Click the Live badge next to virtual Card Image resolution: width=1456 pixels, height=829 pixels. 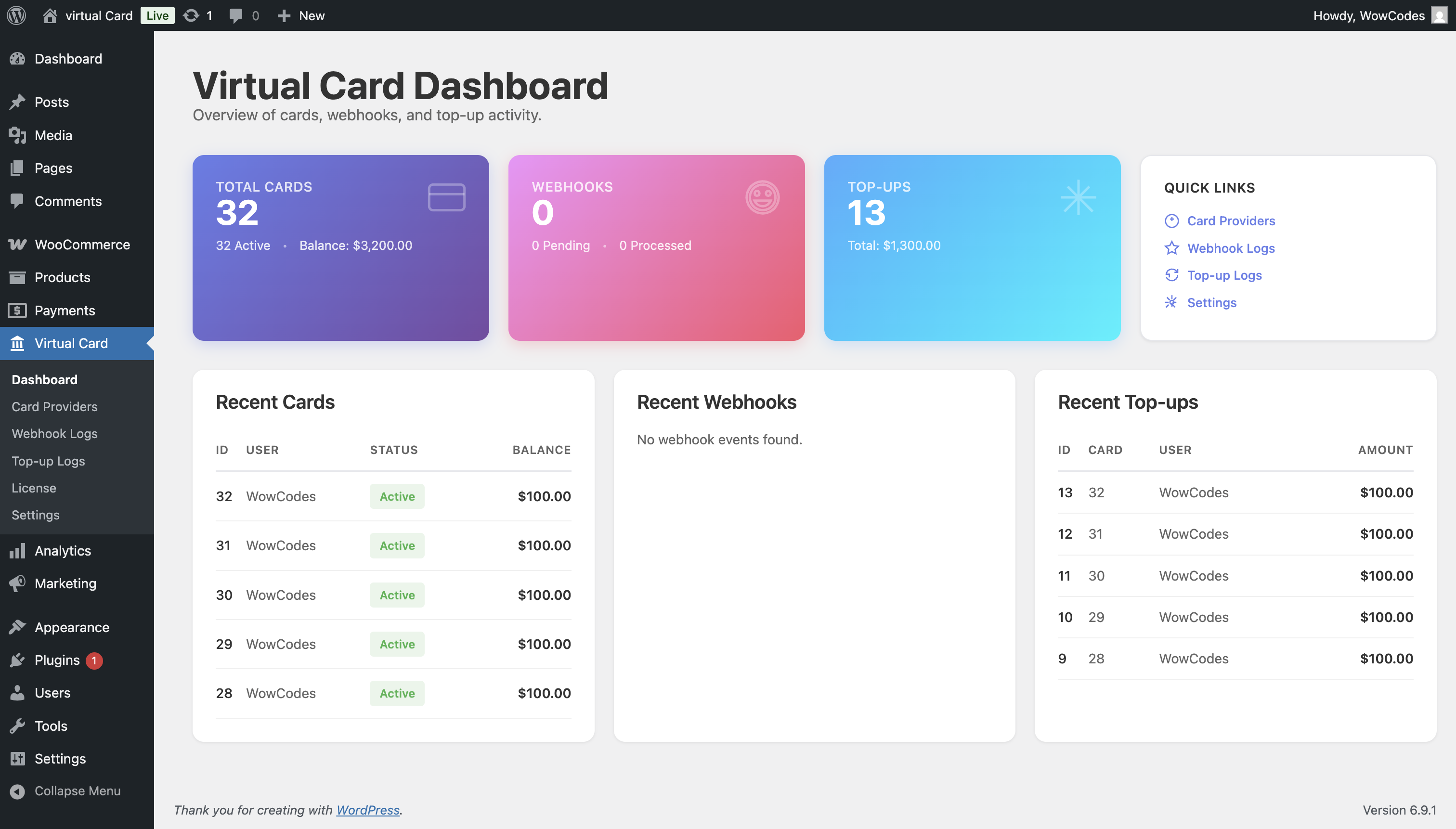157,15
